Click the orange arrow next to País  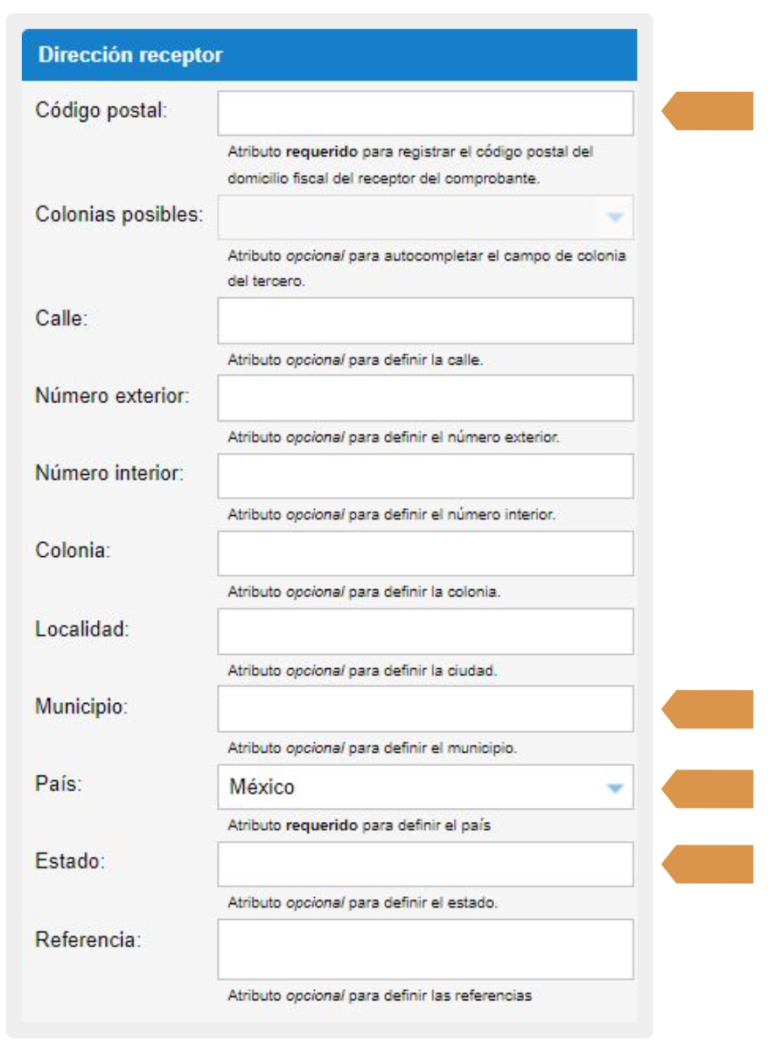pyautogui.click(x=710, y=788)
